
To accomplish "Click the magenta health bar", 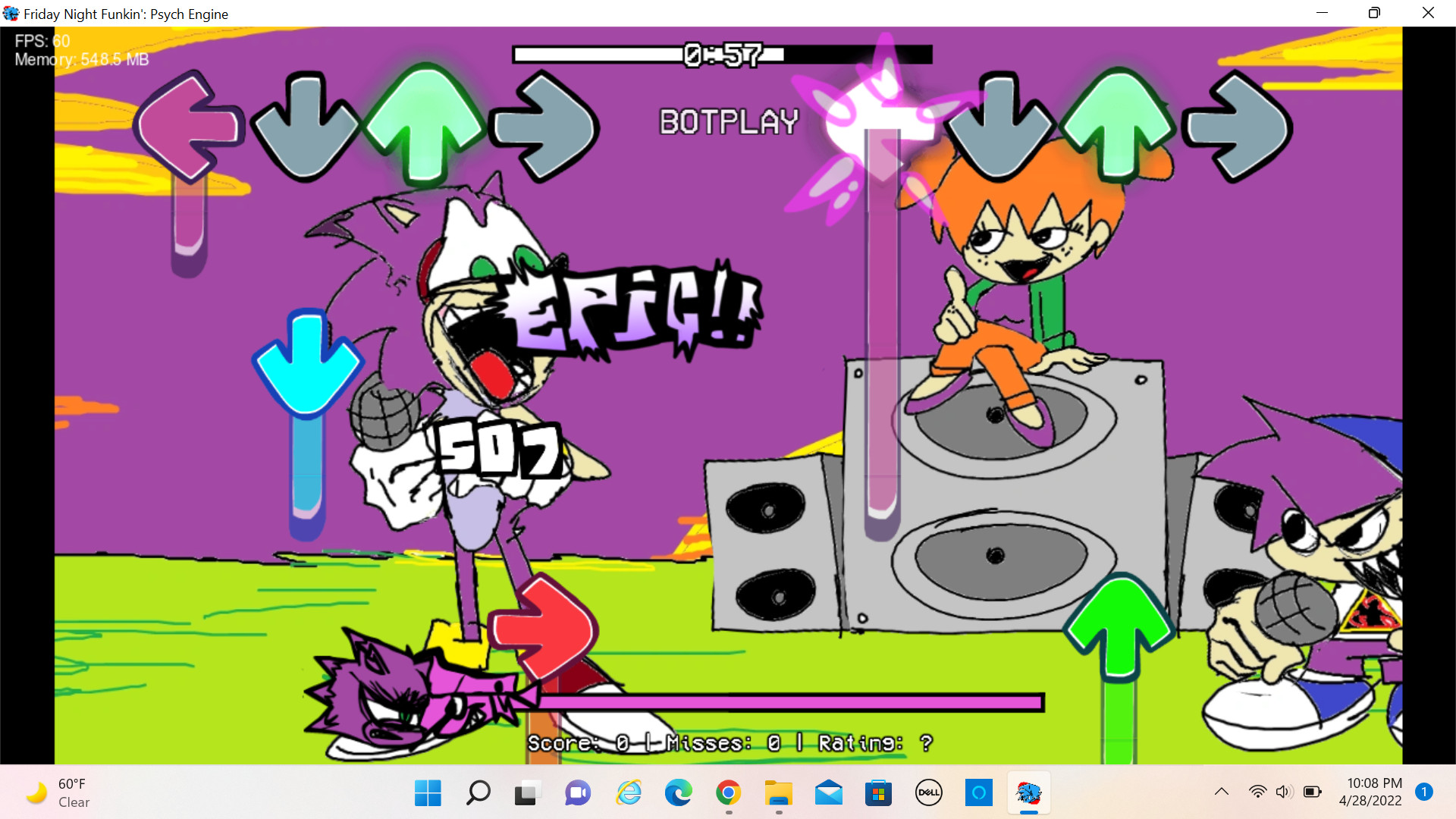I will point(789,702).
